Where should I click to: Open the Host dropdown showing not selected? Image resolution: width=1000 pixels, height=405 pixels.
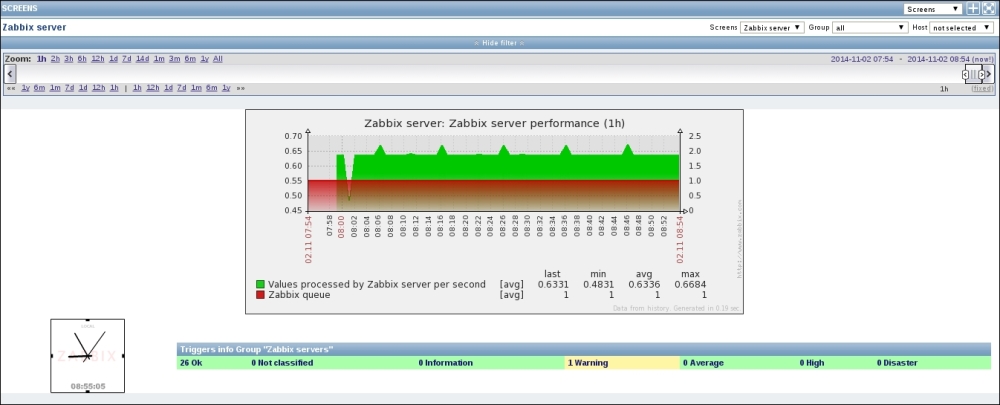(x=960, y=28)
